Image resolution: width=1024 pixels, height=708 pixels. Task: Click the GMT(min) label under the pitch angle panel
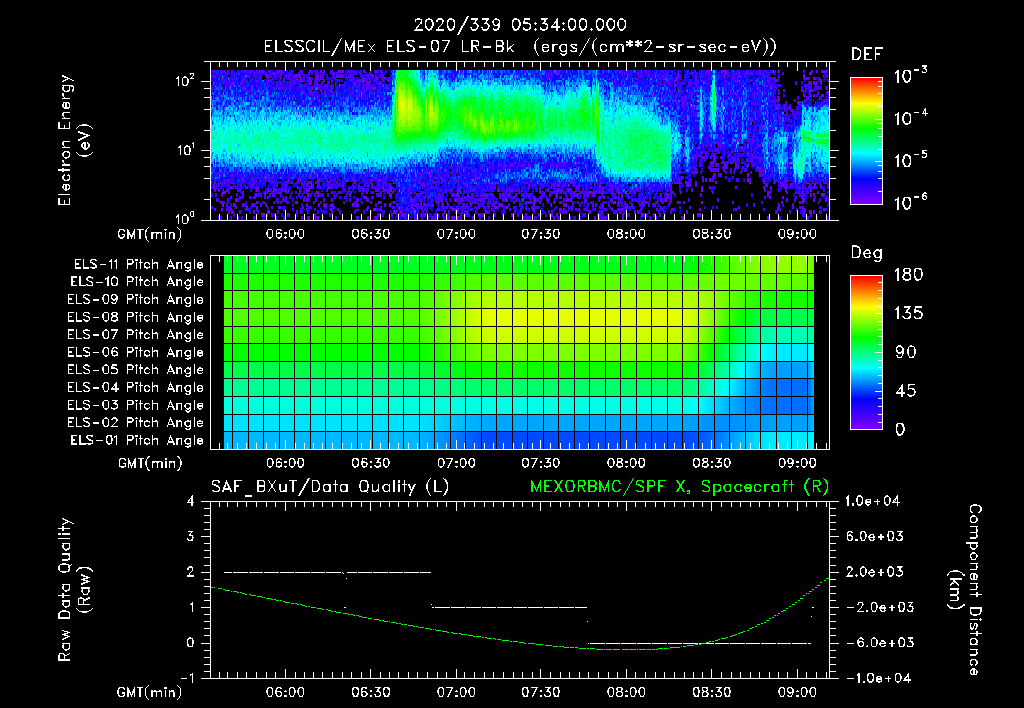click(150, 463)
